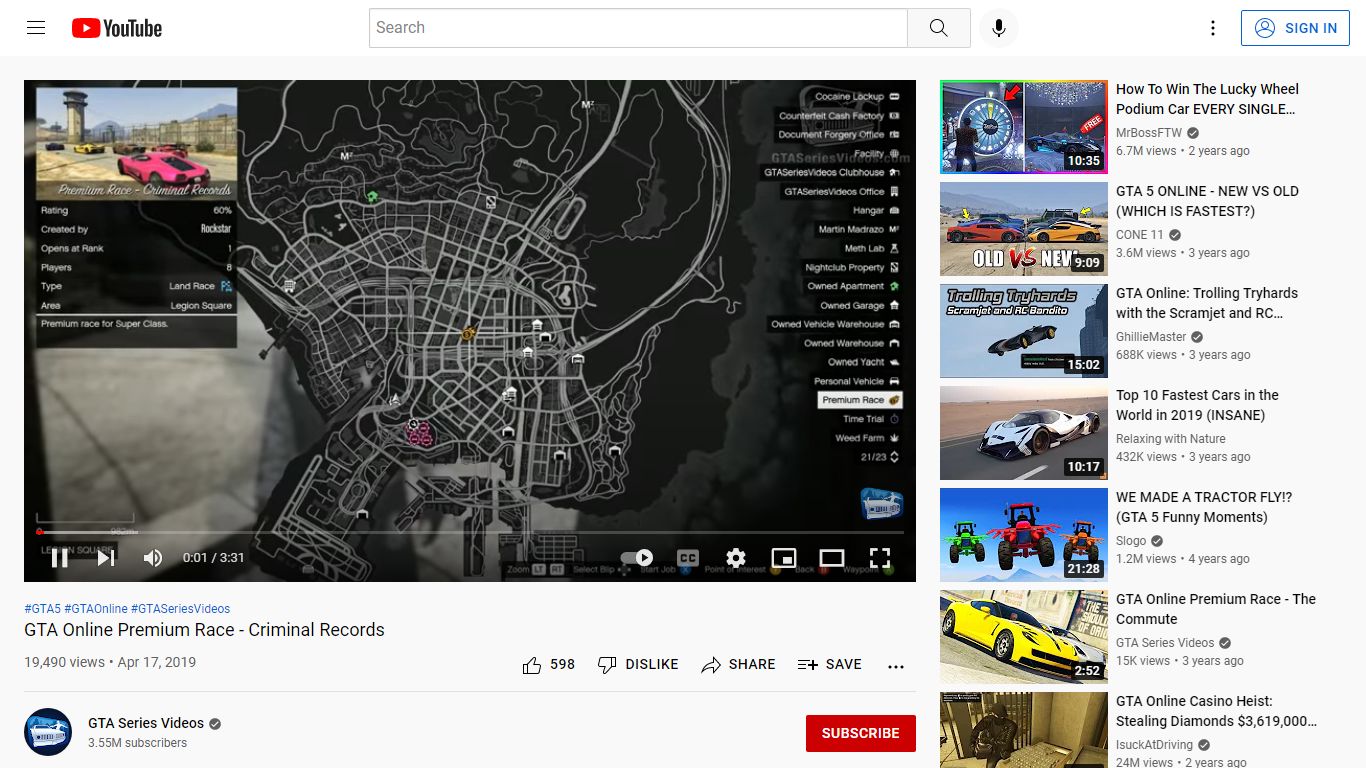Click the search magnifier button

(x=938, y=28)
